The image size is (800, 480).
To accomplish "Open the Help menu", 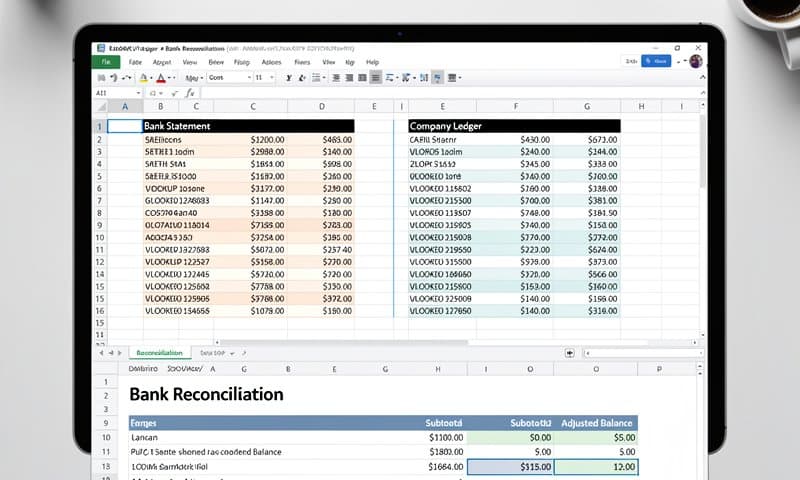I will point(372,62).
